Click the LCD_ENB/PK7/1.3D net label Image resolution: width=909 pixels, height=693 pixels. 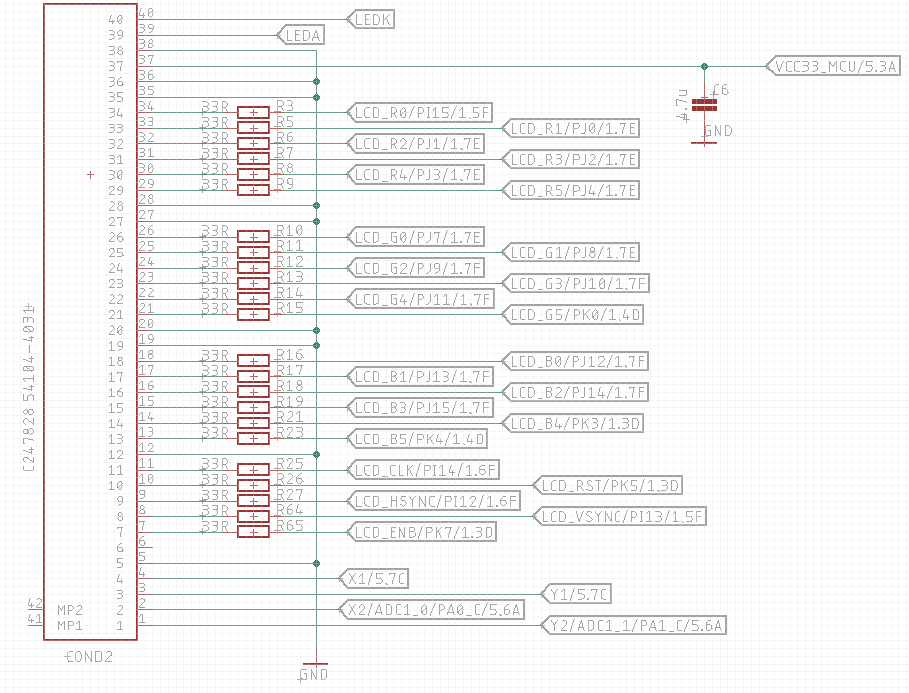(x=421, y=532)
